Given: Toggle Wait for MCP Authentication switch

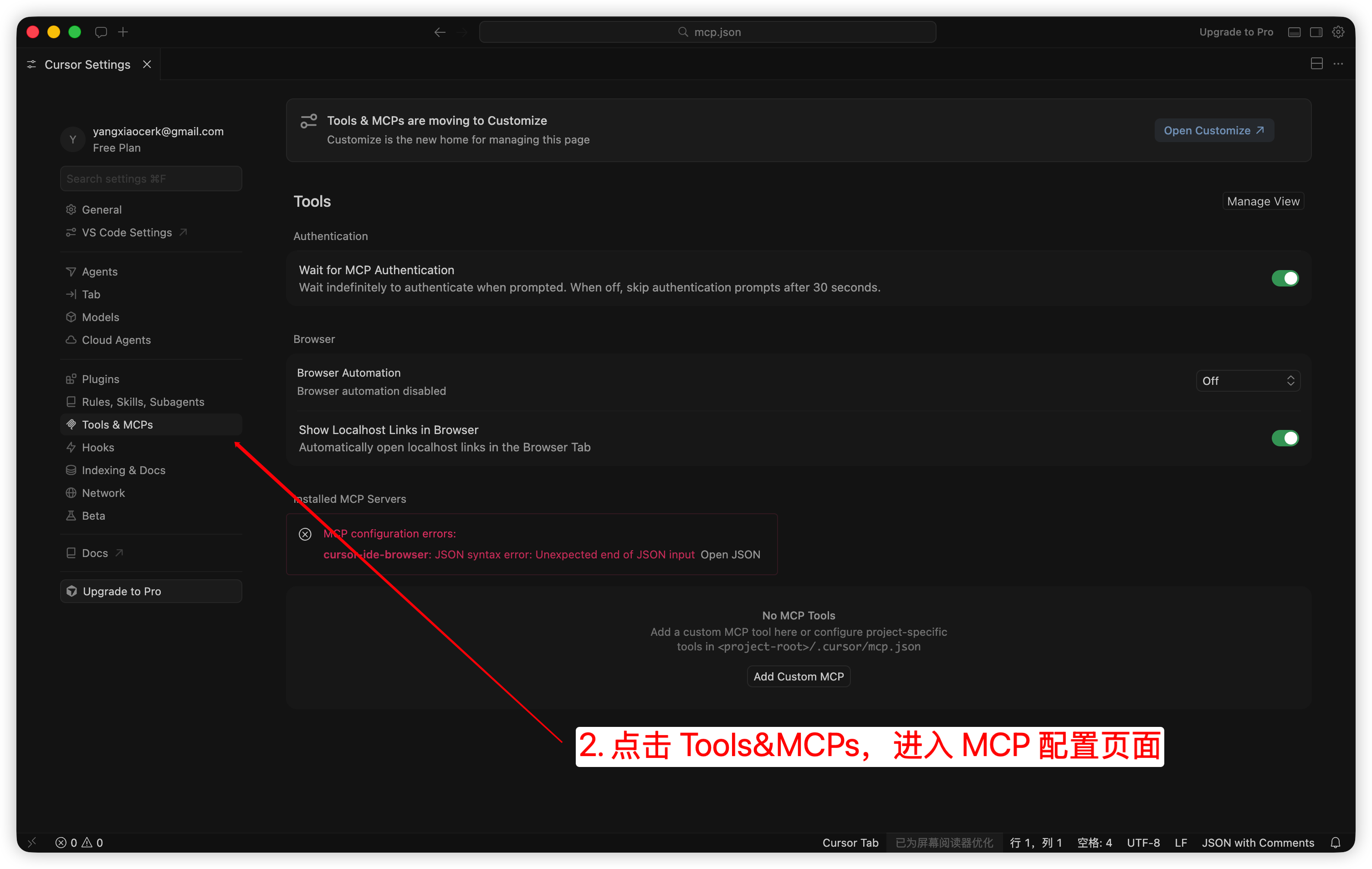Looking at the screenshot, I should (x=1285, y=279).
